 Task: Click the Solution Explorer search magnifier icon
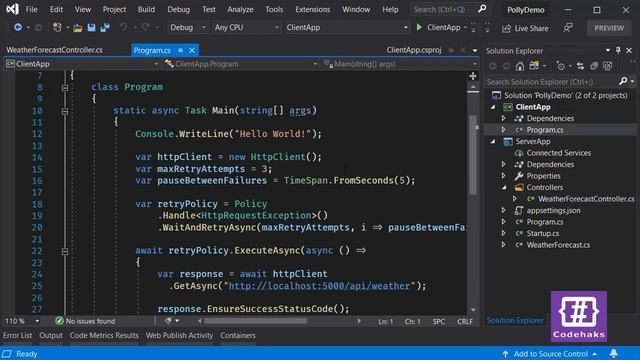click(x=623, y=81)
